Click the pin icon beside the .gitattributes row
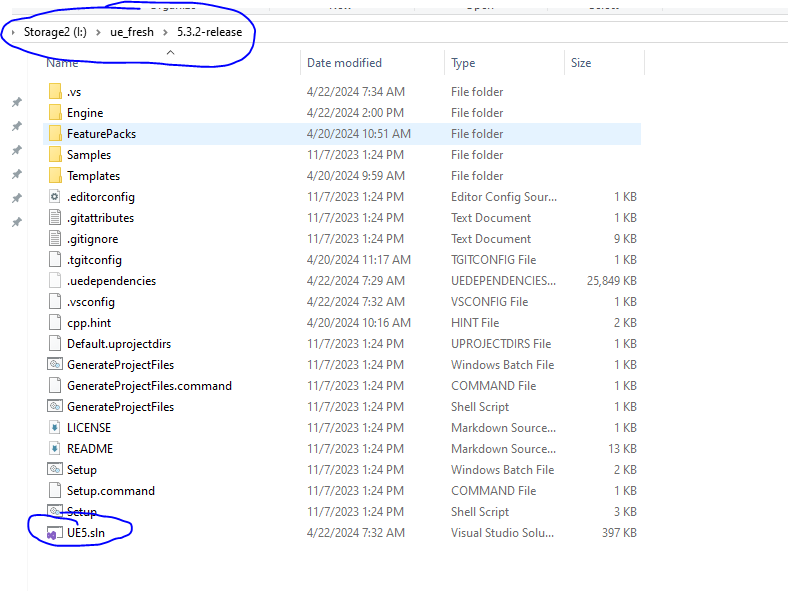This screenshot has height=591, width=788. (x=17, y=222)
